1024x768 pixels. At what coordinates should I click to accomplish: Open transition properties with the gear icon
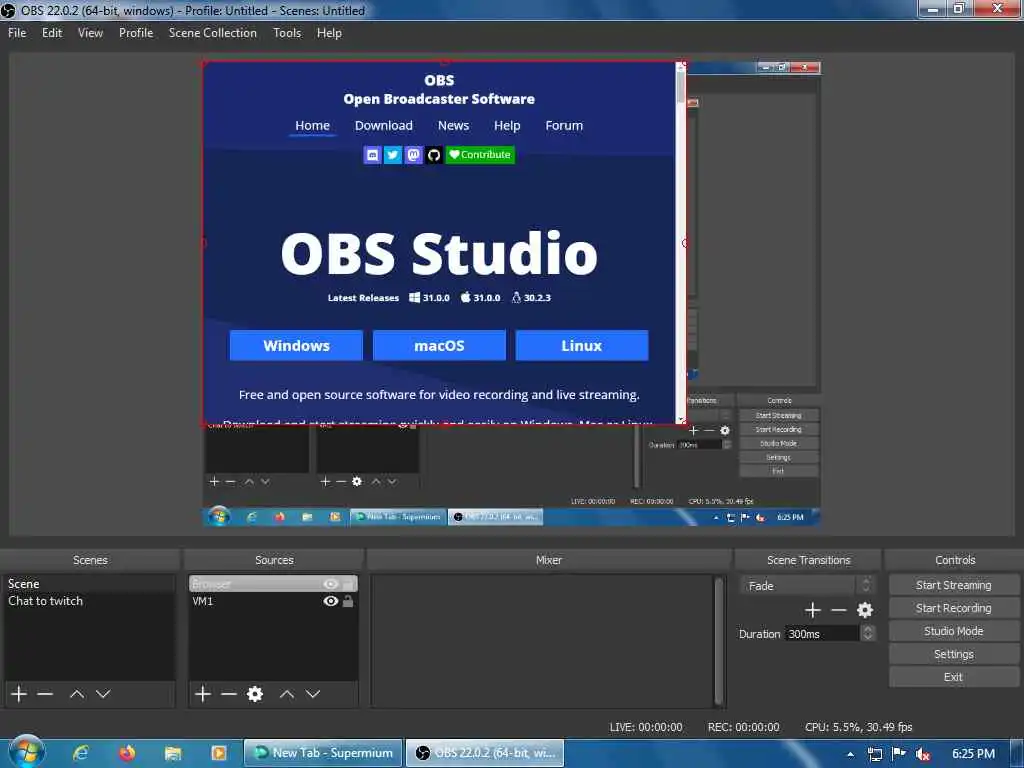coord(865,610)
